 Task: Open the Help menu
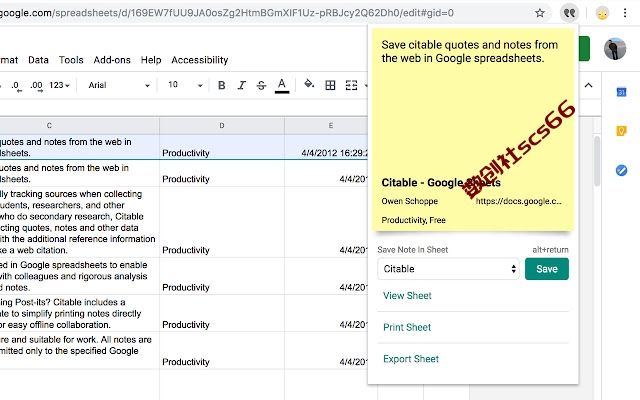coord(151,60)
